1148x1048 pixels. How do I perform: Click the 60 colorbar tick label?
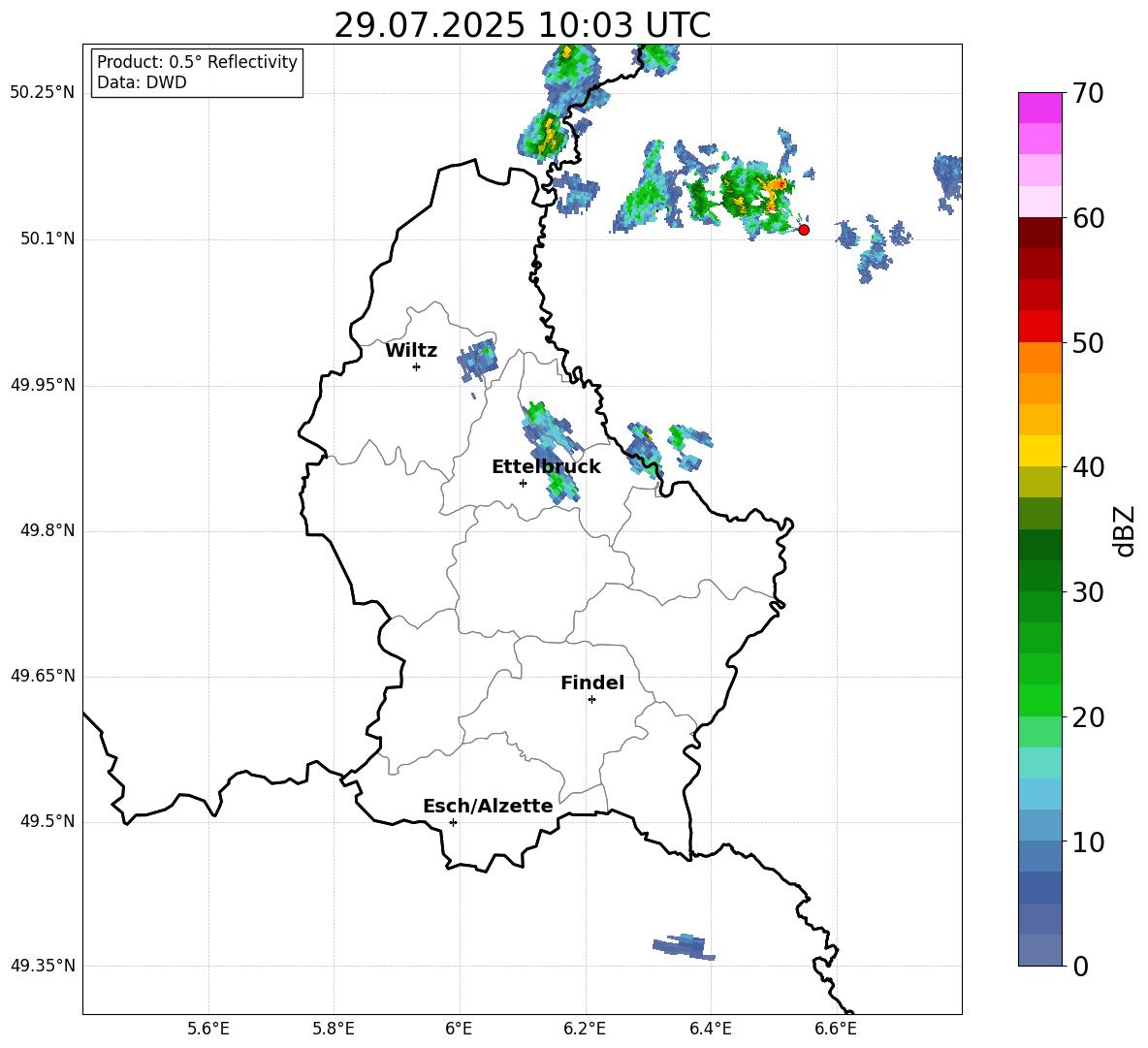[x=1088, y=218]
